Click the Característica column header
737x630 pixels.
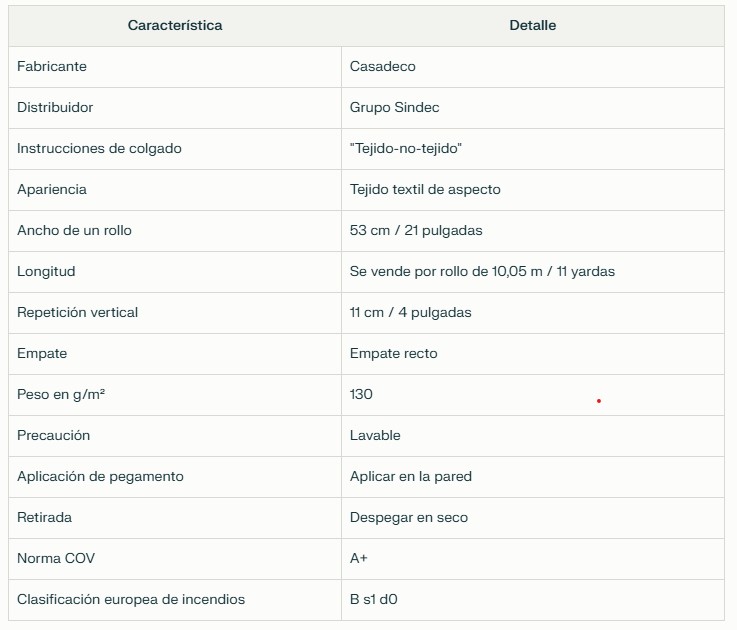tap(175, 25)
